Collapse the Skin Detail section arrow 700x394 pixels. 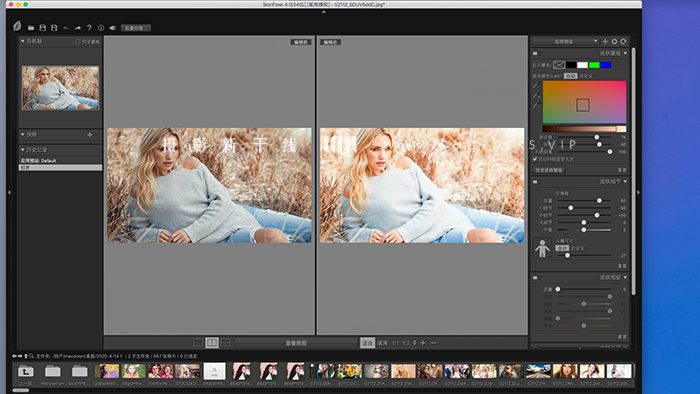625,182
